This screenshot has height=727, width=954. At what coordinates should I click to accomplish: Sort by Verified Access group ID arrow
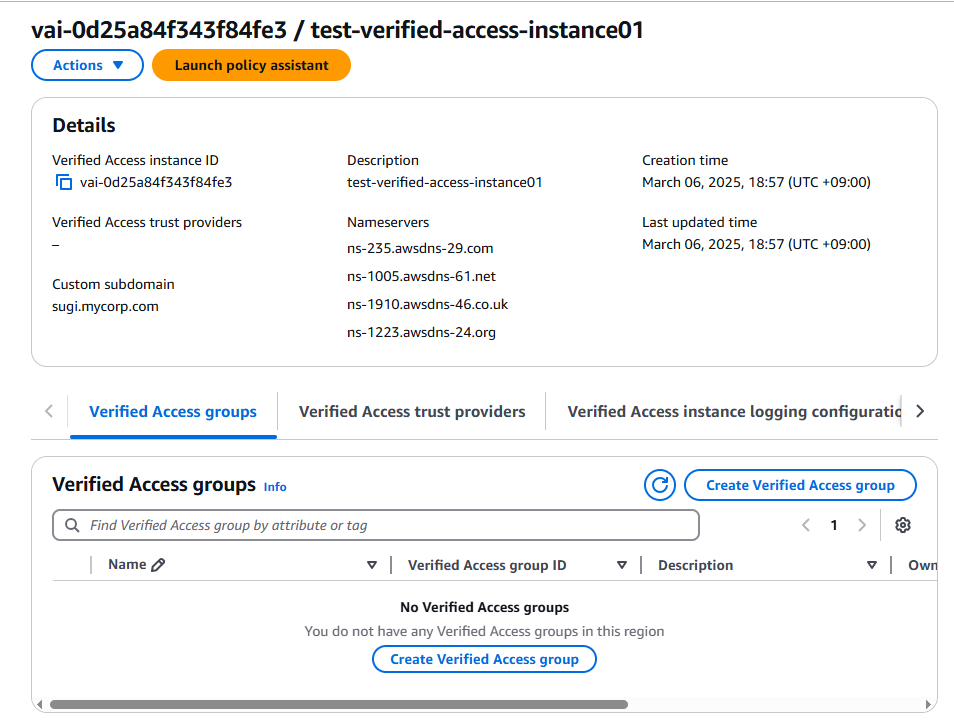622,565
